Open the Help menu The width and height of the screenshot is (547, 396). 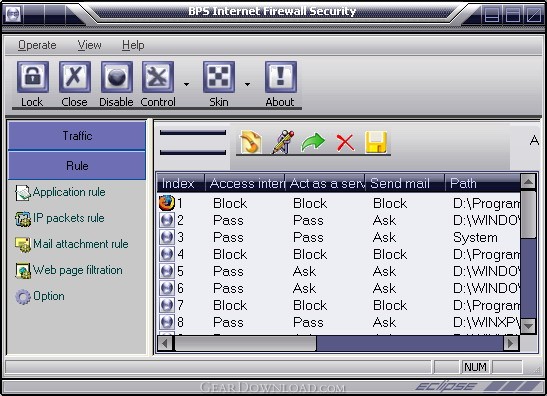[133, 45]
